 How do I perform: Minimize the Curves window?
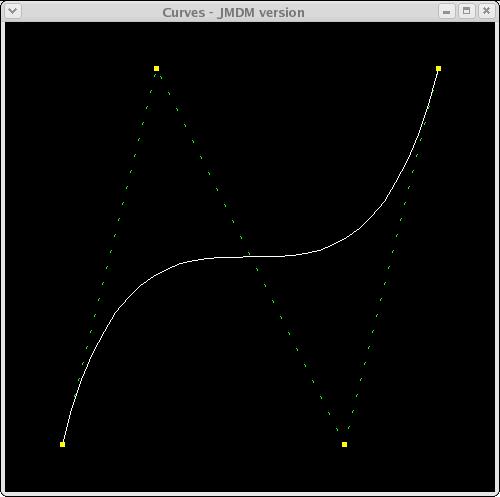[447, 12]
